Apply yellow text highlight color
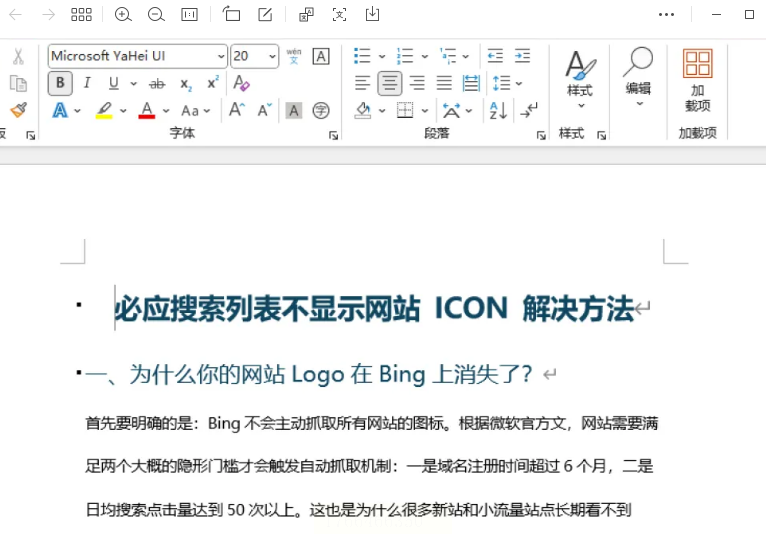 click(x=104, y=110)
